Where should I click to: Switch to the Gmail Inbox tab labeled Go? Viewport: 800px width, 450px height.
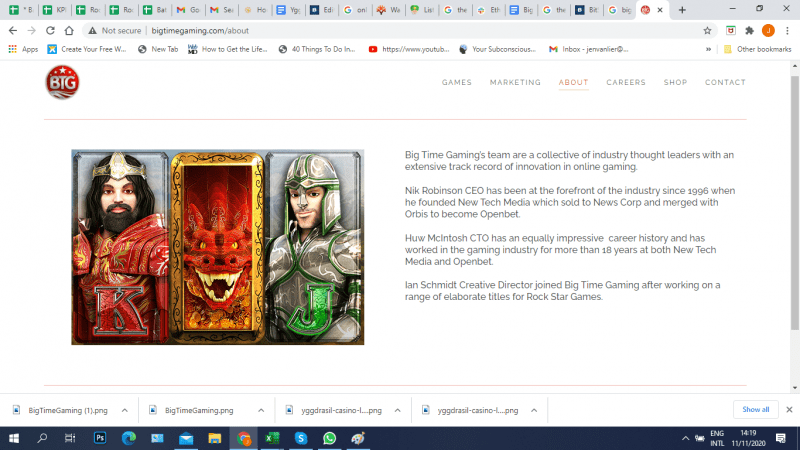[x=188, y=10]
